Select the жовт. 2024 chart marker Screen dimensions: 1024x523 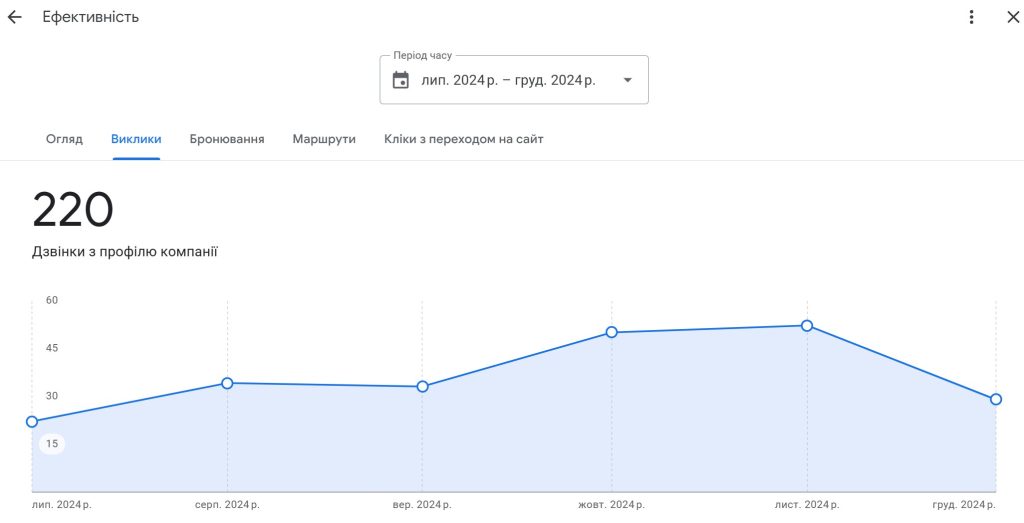(x=612, y=332)
